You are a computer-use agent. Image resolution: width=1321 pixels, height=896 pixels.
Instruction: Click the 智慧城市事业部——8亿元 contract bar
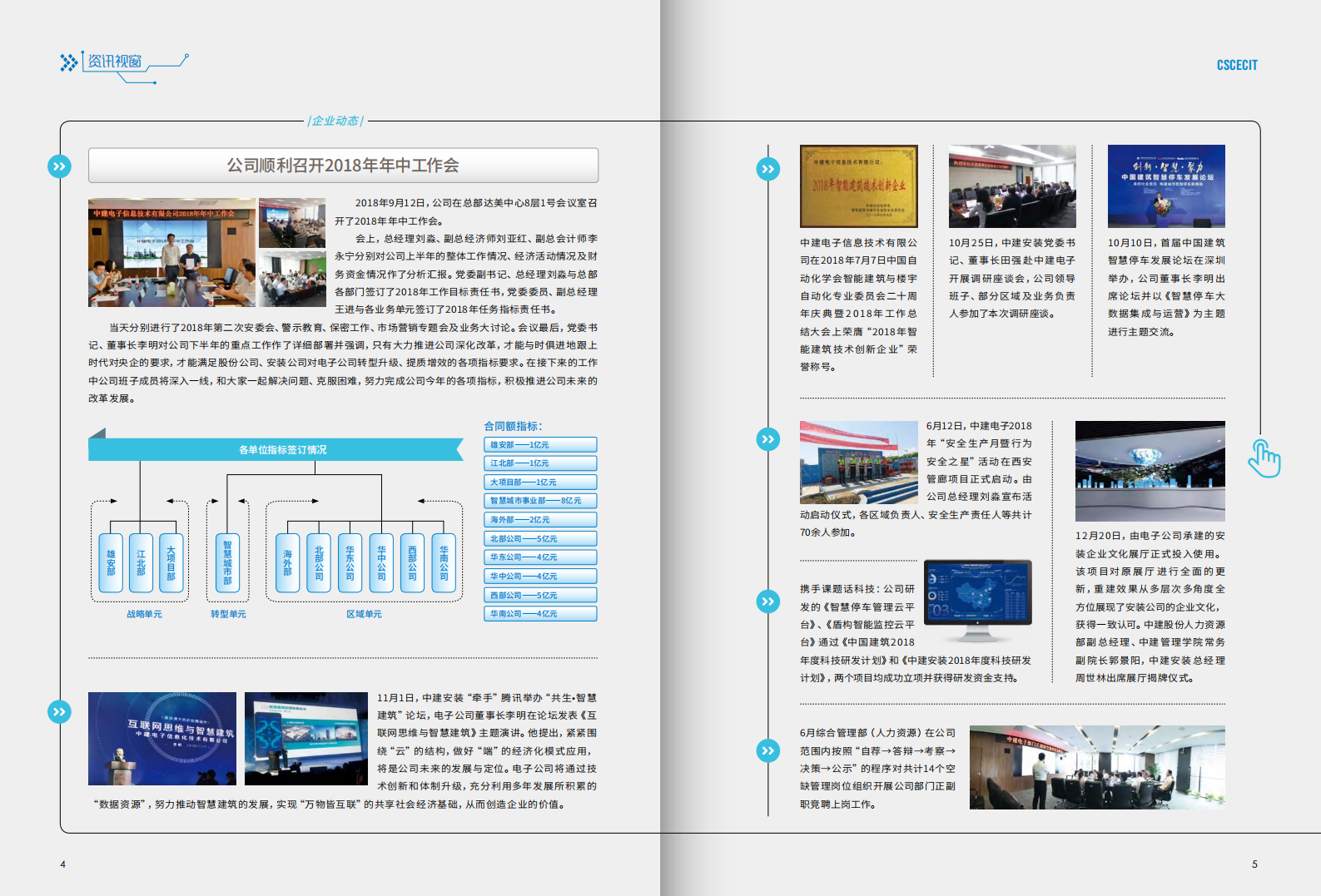(540, 501)
